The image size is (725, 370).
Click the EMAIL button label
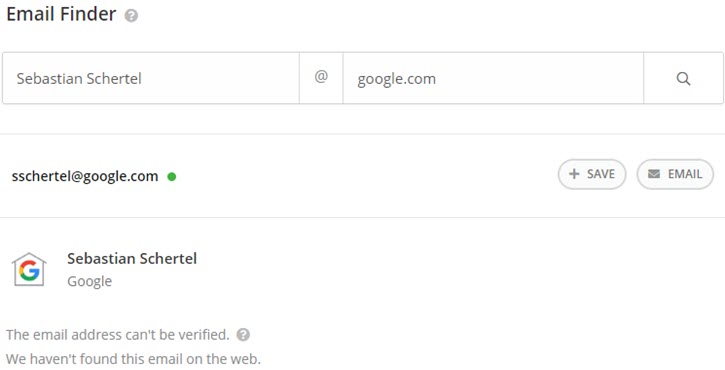685,174
